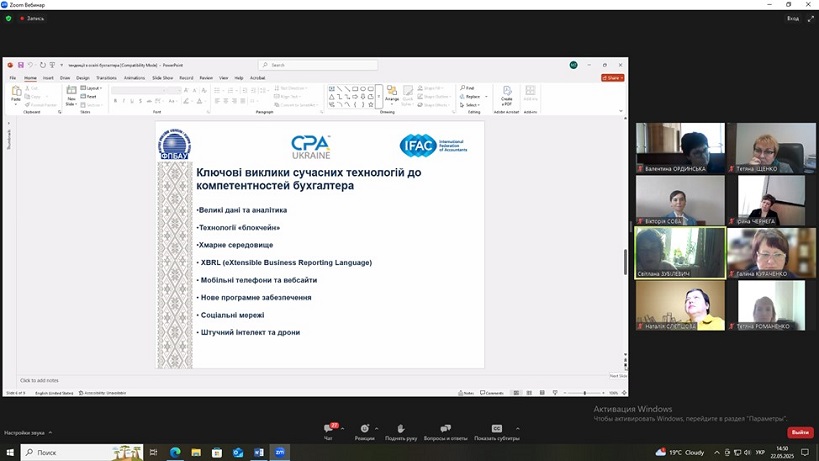Expand the shapes gallery More arrow

pos(379,97)
